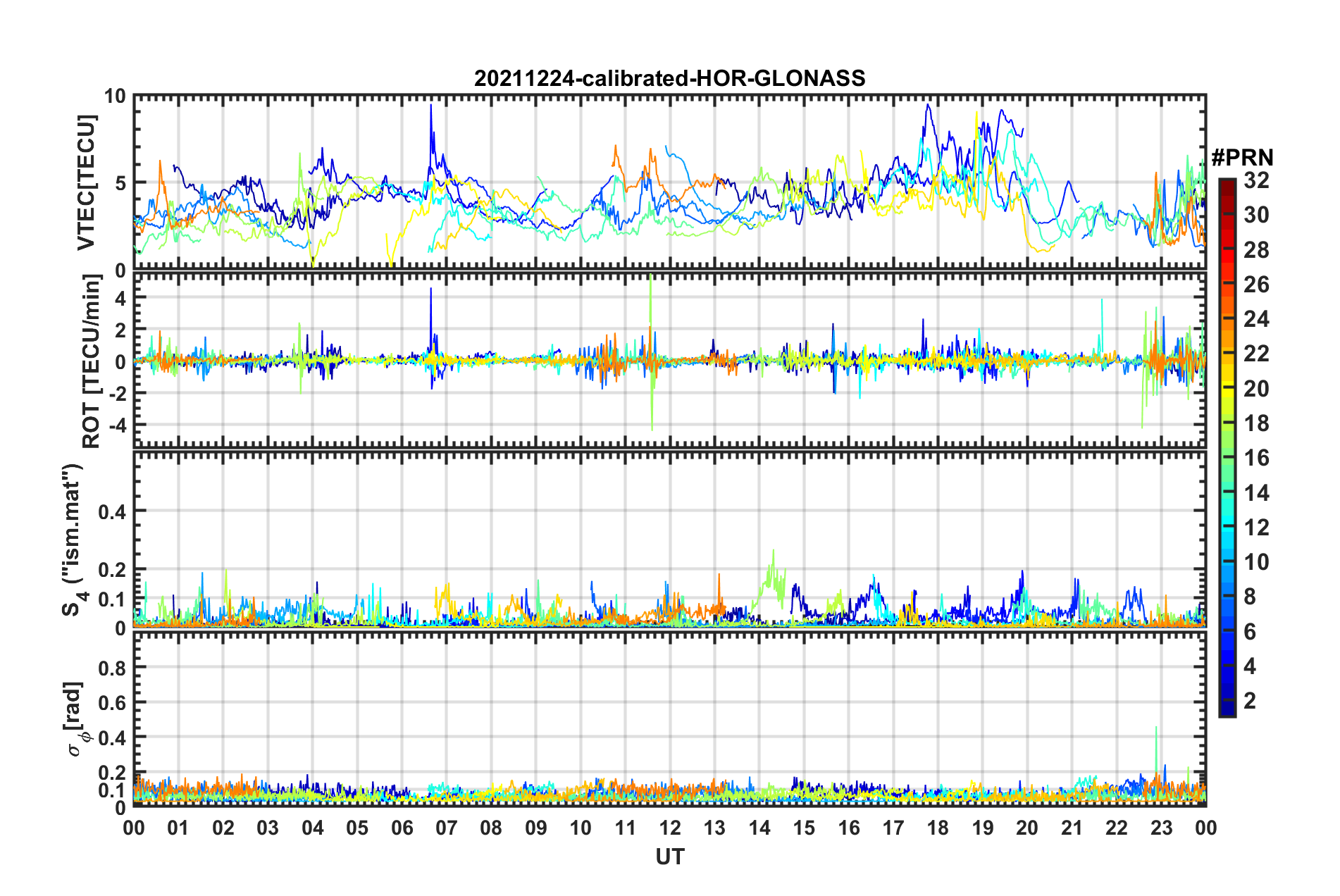Click x-axis tick label '23'
The height and width of the screenshot is (896, 1340).
point(1161,828)
